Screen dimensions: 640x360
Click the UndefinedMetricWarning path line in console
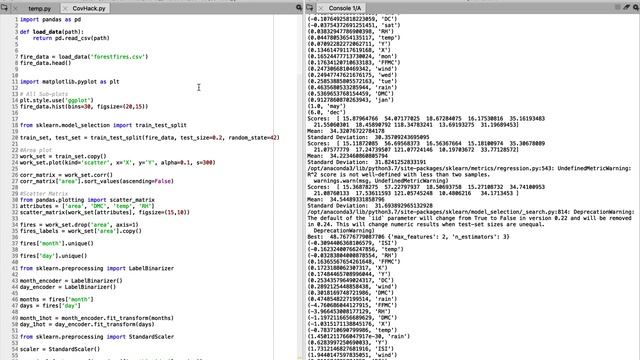(x=469, y=168)
